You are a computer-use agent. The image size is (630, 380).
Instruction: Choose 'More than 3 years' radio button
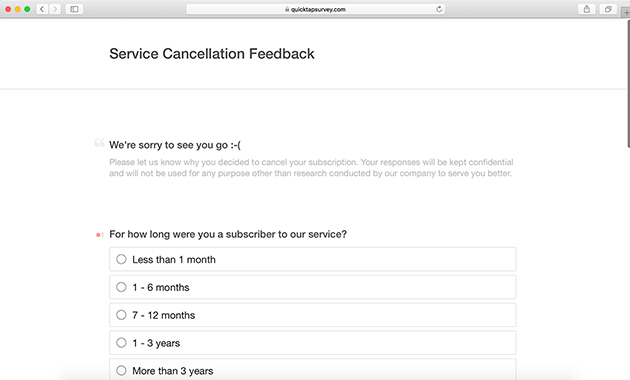coord(313,370)
